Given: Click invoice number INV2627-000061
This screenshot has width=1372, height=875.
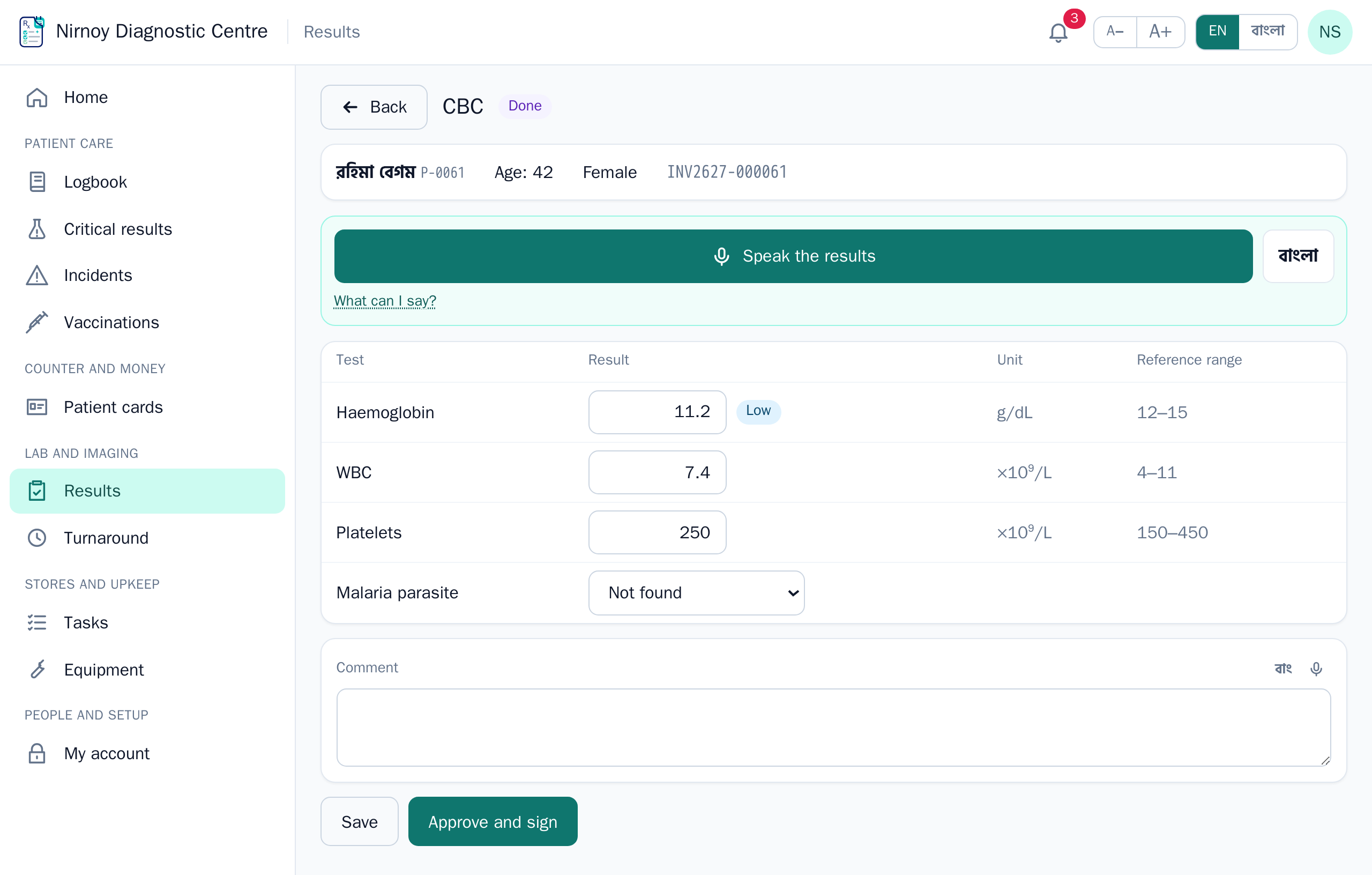Looking at the screenshot, I should point(727,172).
